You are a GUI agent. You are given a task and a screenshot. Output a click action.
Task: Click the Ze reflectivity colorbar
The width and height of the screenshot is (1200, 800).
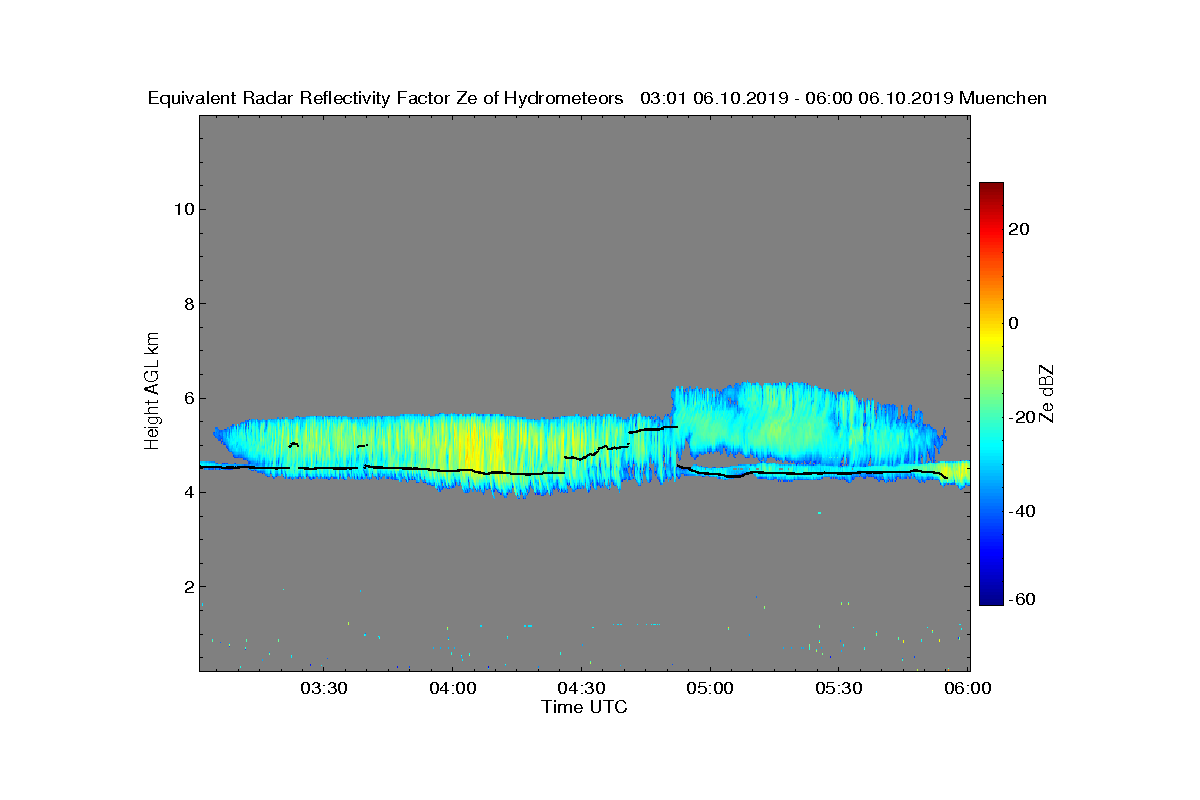tap(991, 394)
